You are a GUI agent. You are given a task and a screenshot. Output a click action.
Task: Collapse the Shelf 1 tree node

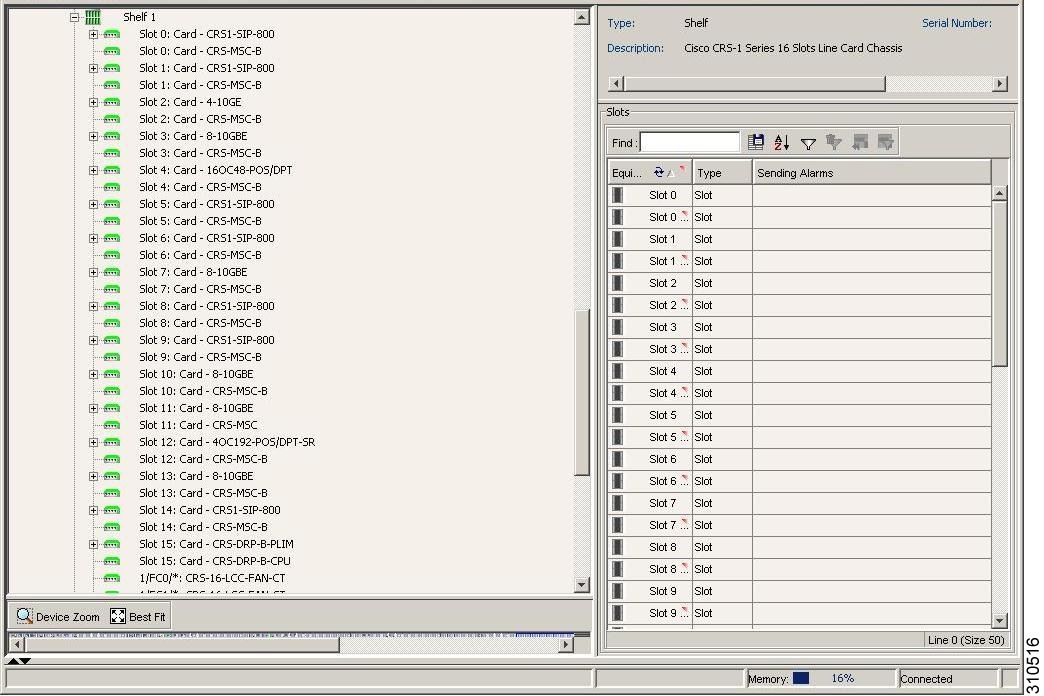point(74,17)
